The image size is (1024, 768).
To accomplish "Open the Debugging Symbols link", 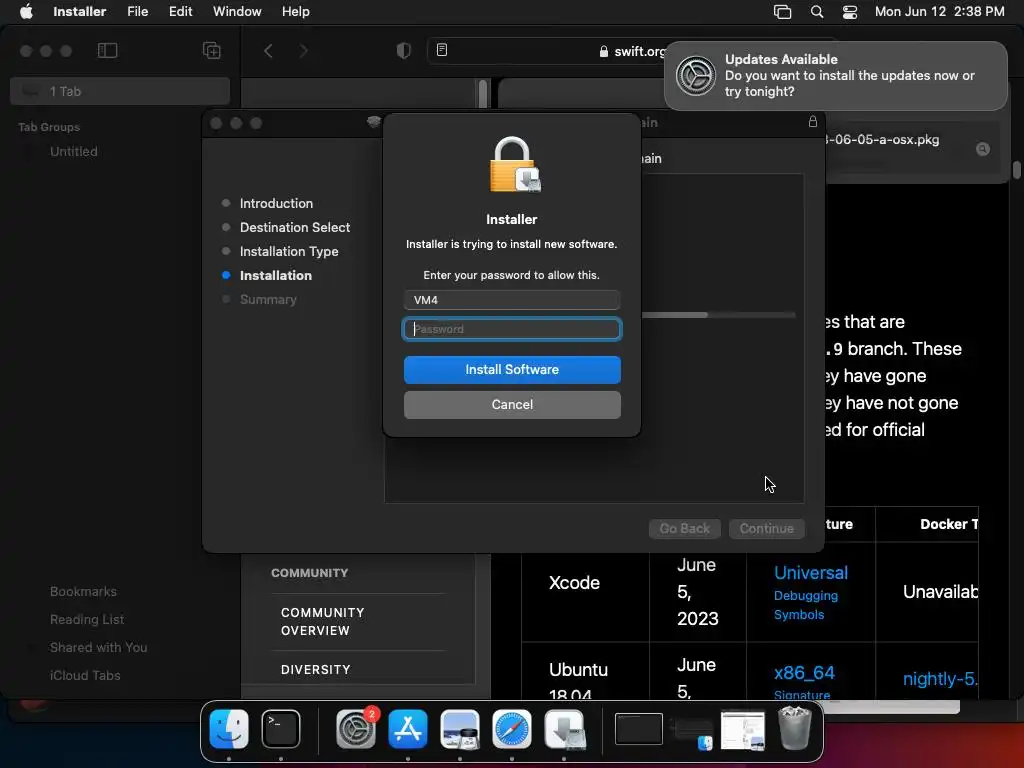I will [x=805, y=605].
